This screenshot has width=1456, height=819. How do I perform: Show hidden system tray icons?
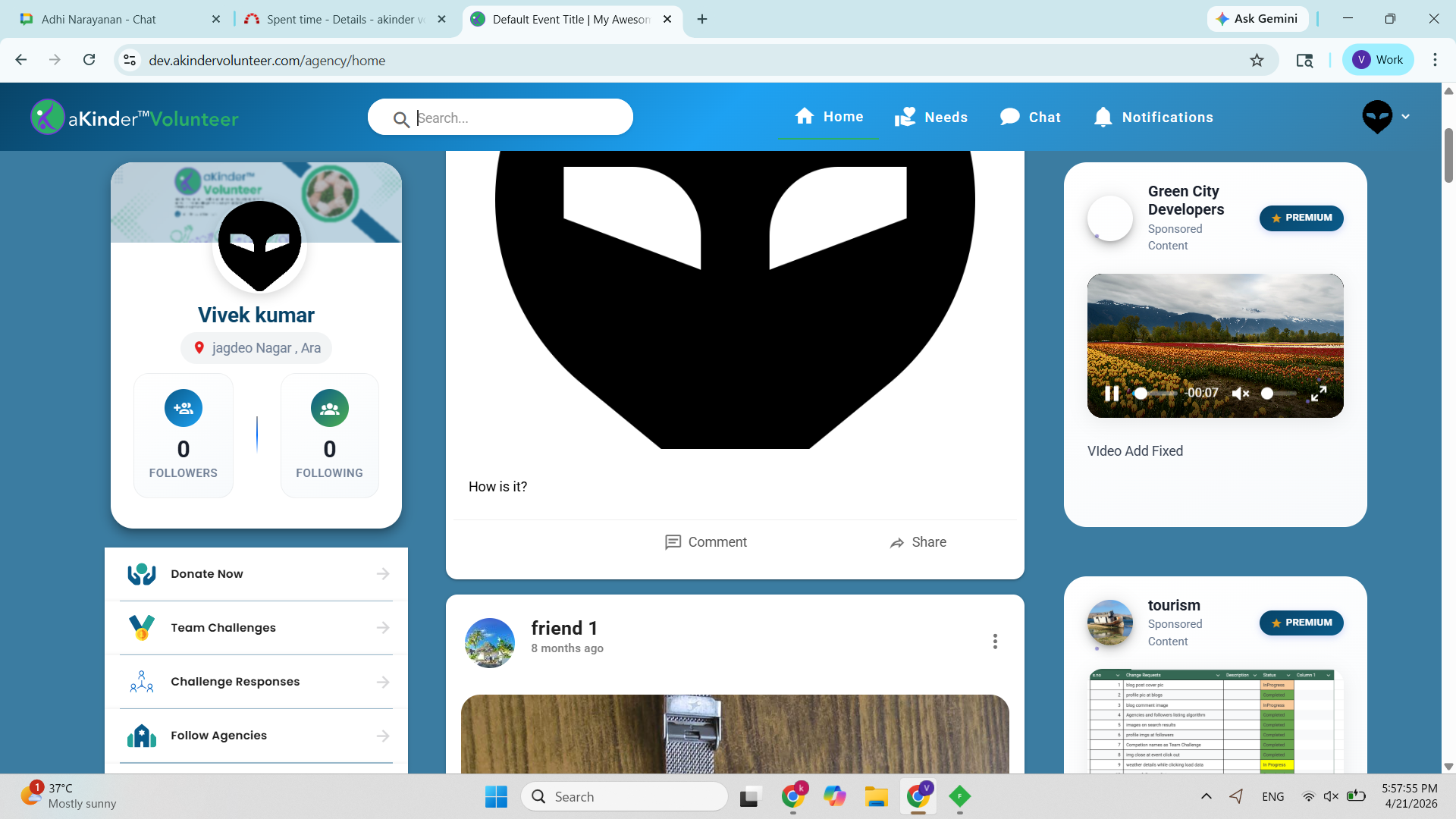[x=1206, y=796]
